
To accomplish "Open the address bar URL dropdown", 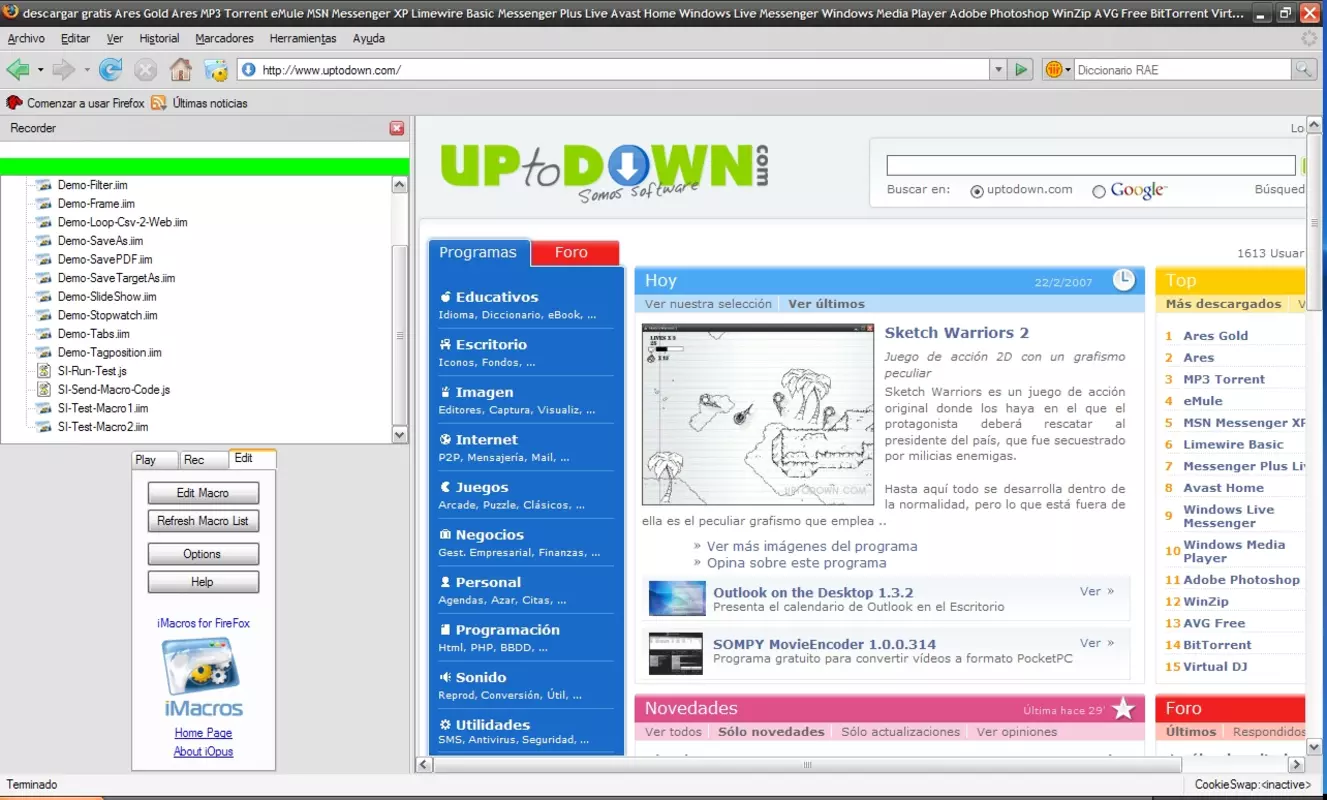I will (x=998, y=69).
